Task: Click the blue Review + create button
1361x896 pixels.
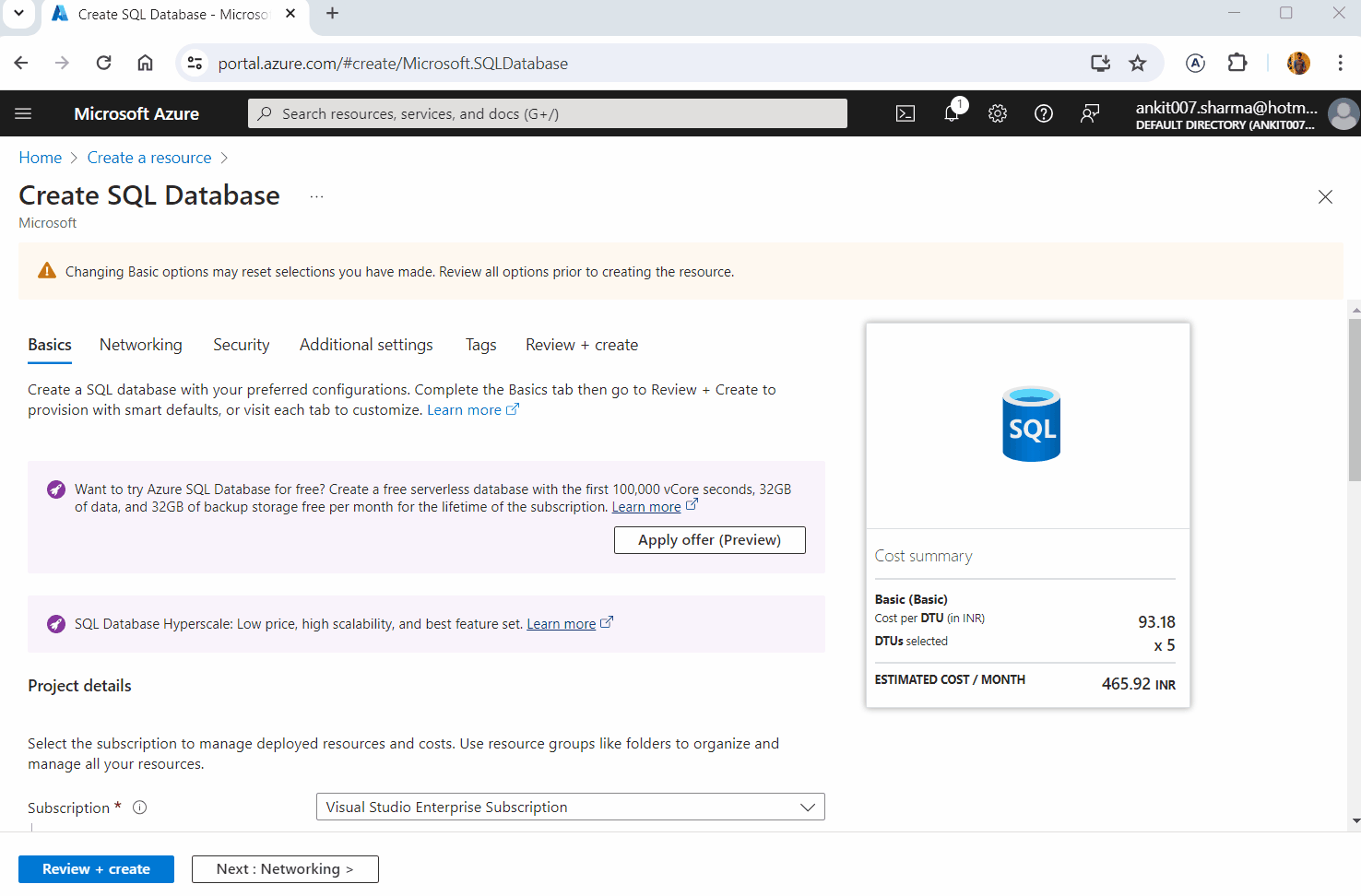Action: point(96,869)
